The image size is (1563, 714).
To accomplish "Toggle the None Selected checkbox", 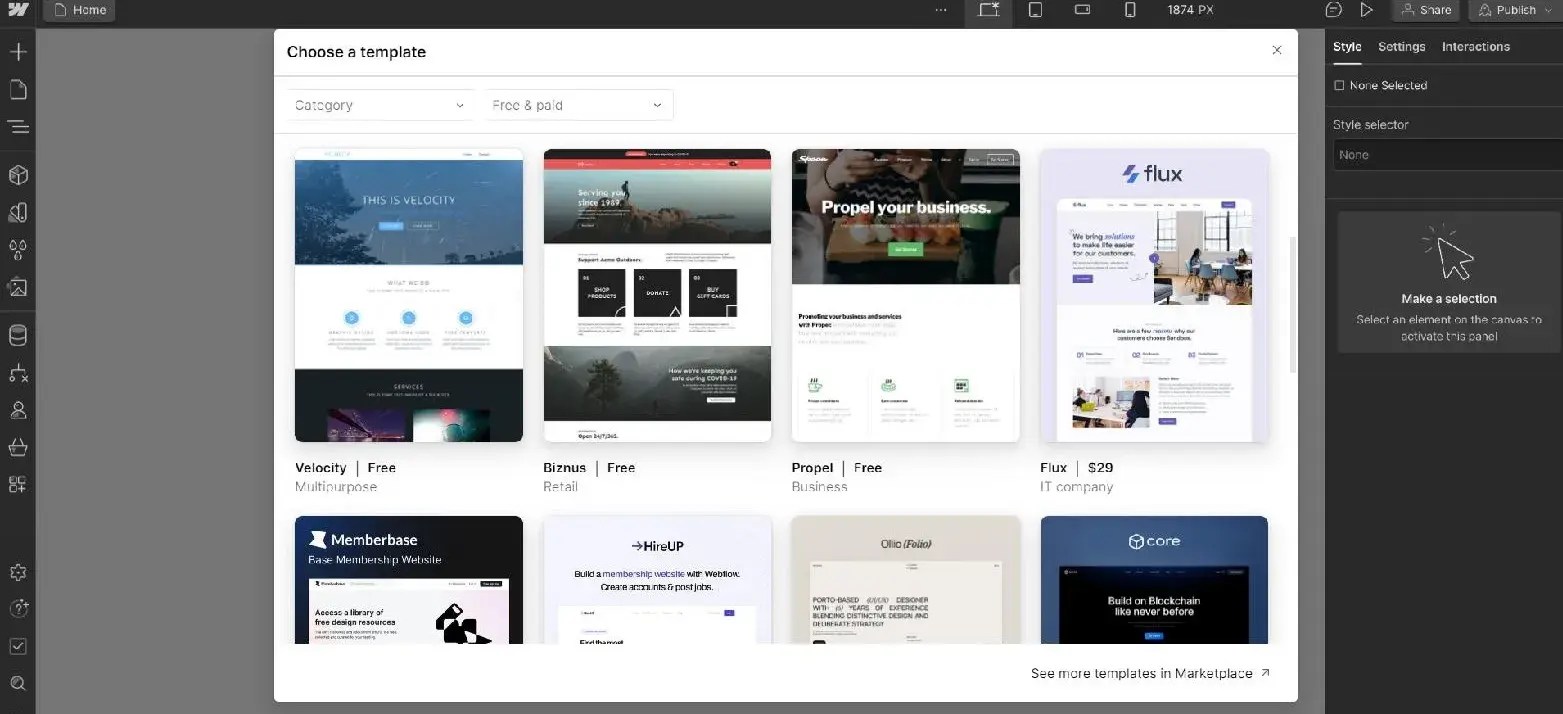I will click(1339, 85).
